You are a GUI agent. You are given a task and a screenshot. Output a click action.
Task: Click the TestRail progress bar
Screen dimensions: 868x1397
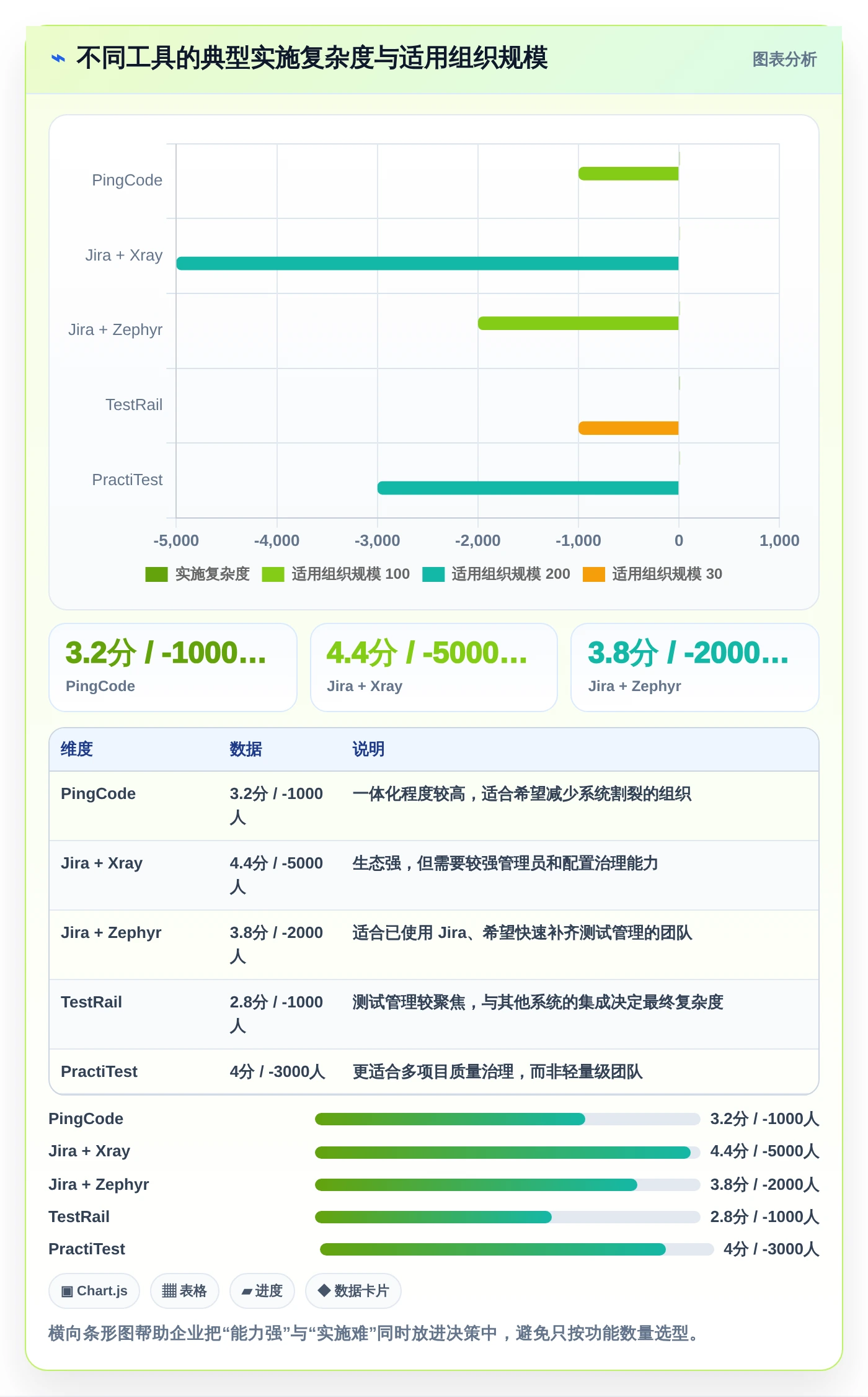click(x=507, y=1217)
